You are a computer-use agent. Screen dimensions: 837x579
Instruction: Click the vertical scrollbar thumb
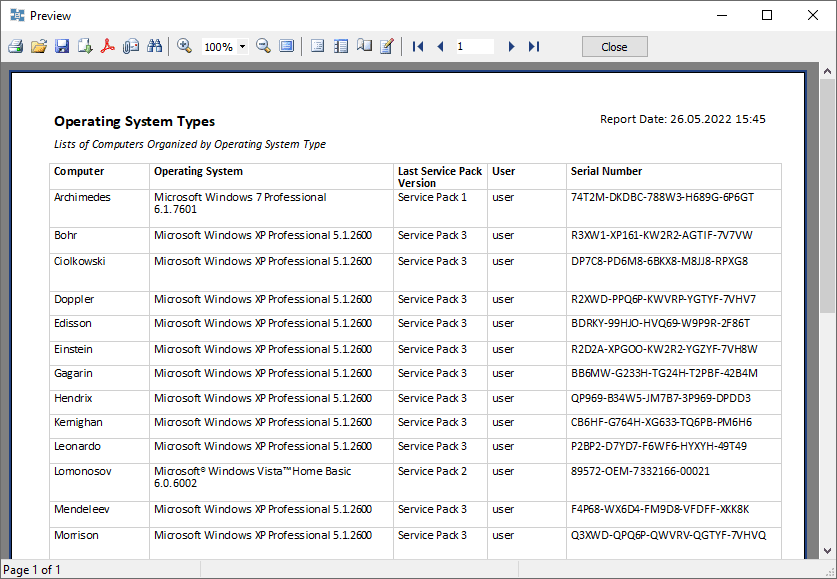(x=827, y=196)
